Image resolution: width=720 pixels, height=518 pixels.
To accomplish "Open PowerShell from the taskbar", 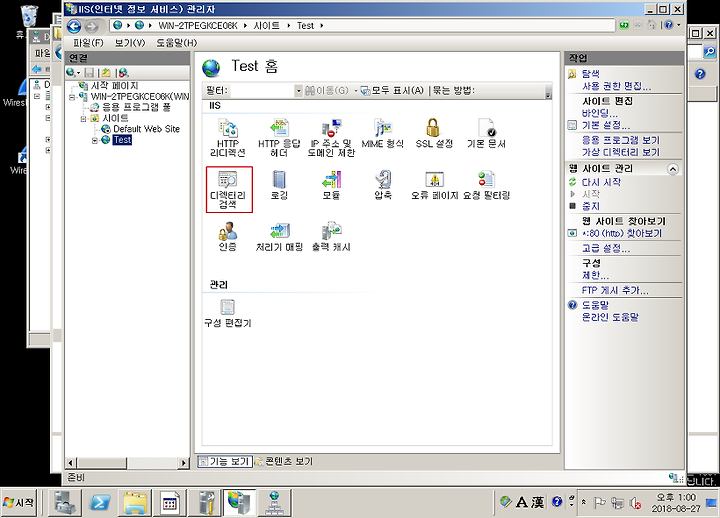I will point(100,503).
